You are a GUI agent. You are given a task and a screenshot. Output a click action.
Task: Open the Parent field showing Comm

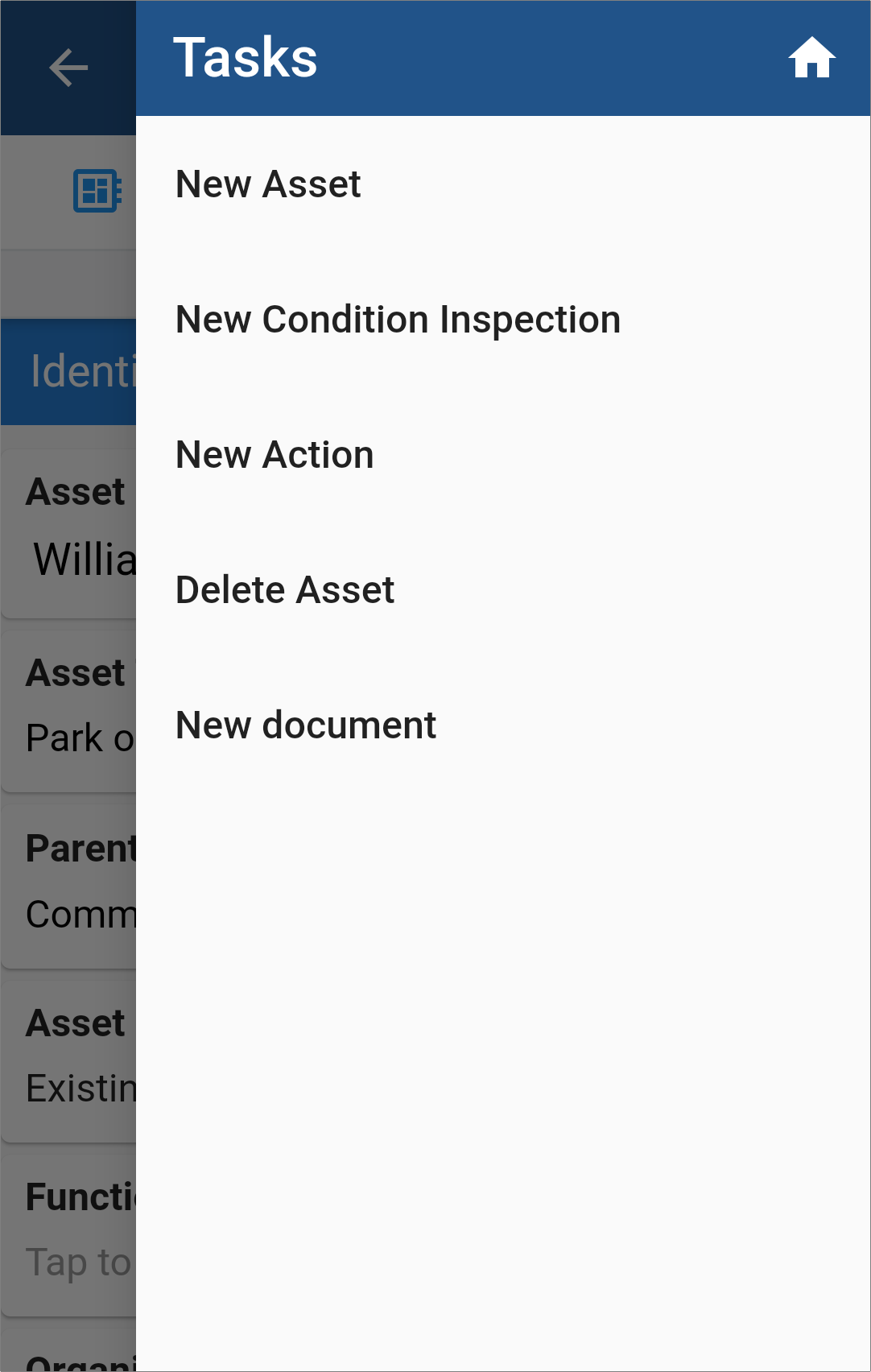pyautogui.click(x=68, y=887)
